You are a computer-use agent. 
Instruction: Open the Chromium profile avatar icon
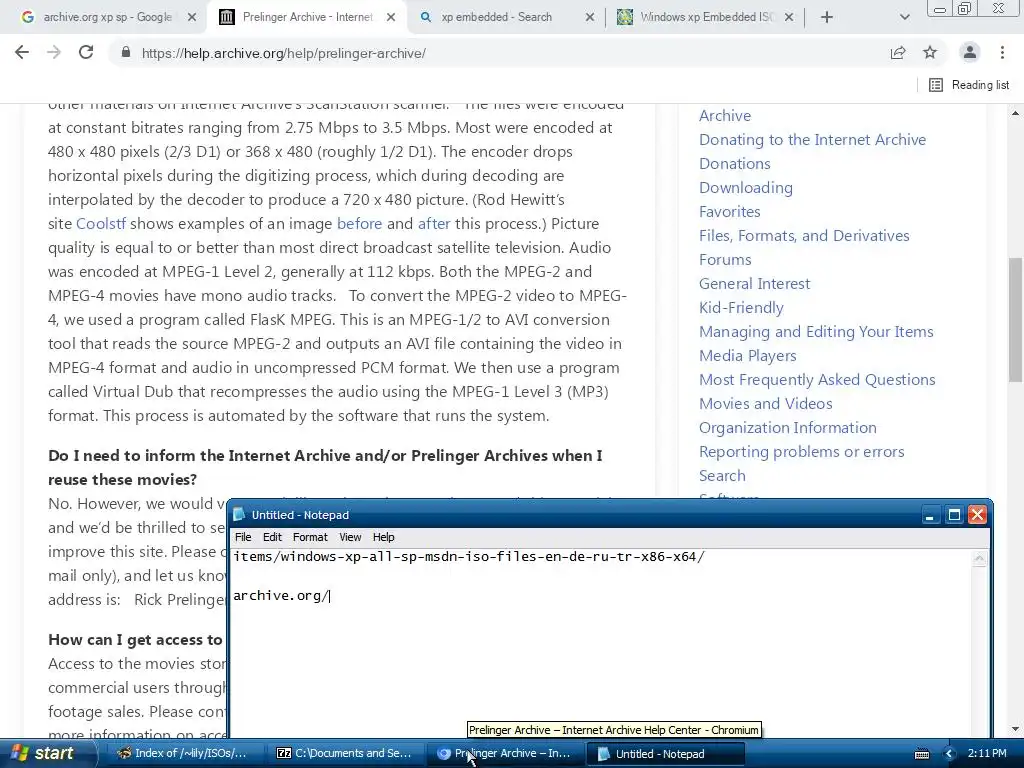point(970,53)
